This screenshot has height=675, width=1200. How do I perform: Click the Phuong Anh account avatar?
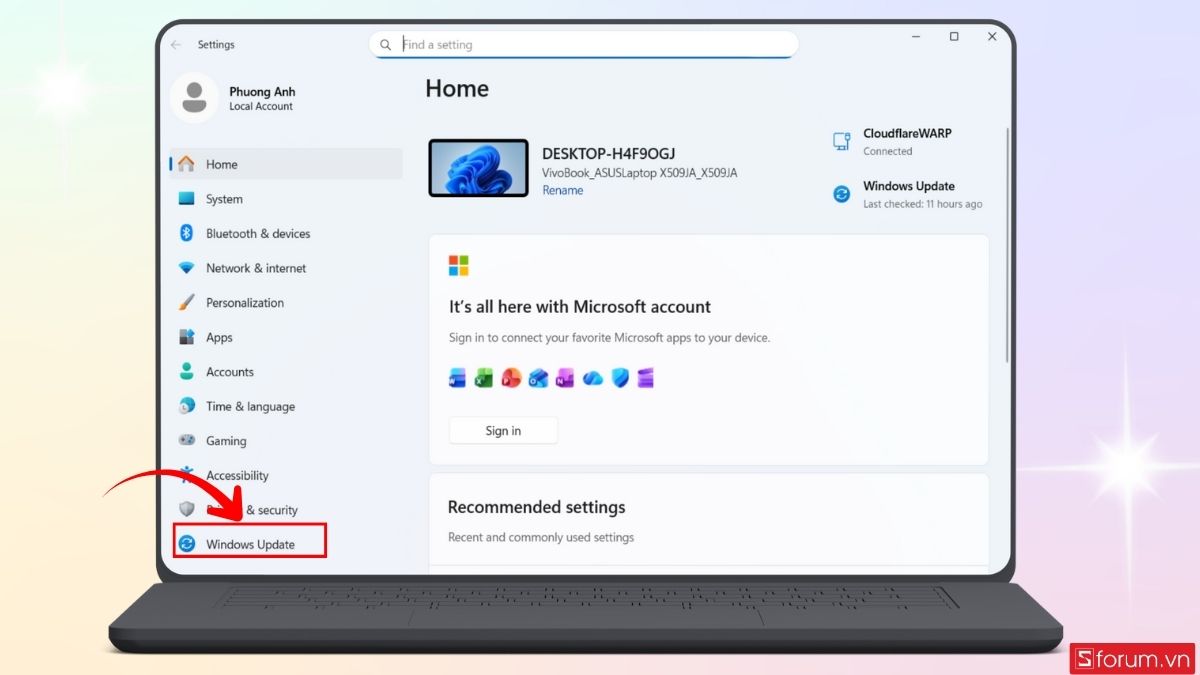pos(194,97)
